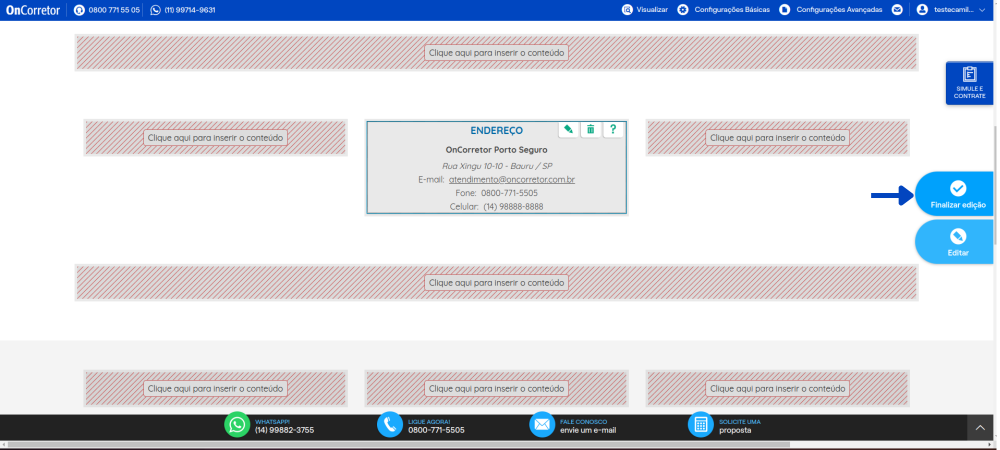The image size is (1000, 450).
Task: Click Fale Conosco envelope icon in bottom bar
Action: pos(542,425)
